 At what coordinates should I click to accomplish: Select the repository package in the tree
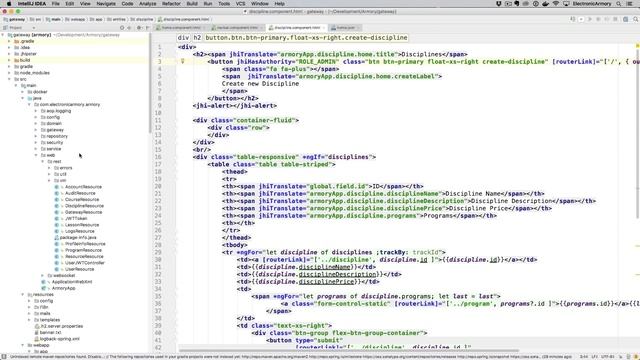pyautogui.click(x=57, y=136)
